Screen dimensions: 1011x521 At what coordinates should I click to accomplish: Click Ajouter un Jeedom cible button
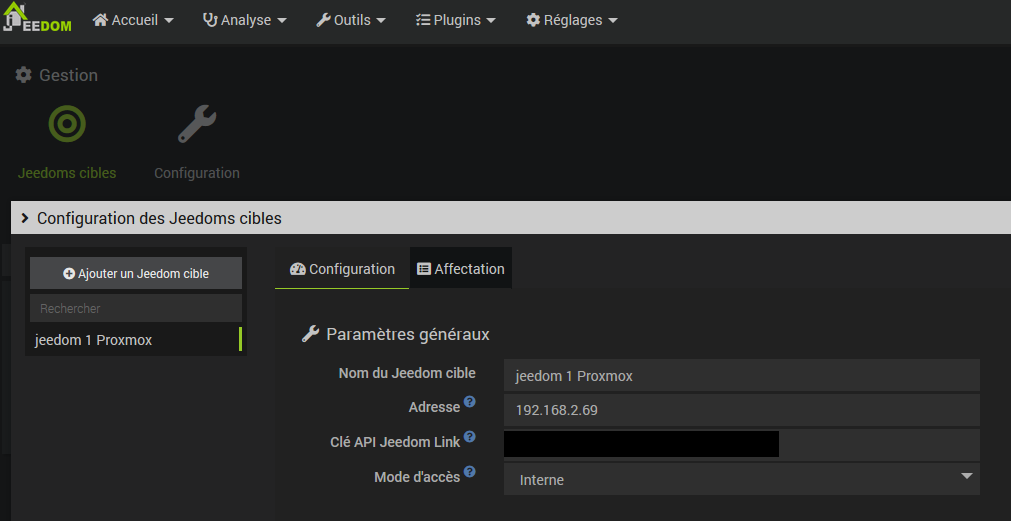(136, 273)
